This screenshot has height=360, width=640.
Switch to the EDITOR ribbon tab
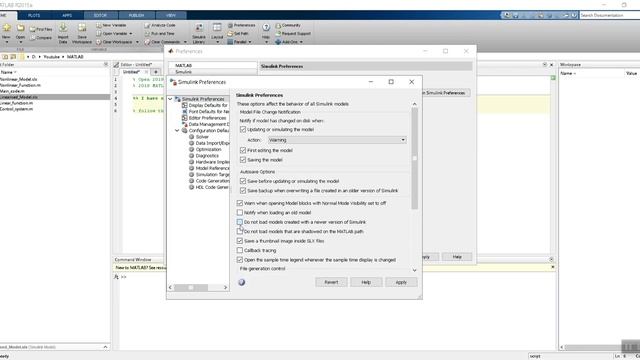(x=100, y=16)
